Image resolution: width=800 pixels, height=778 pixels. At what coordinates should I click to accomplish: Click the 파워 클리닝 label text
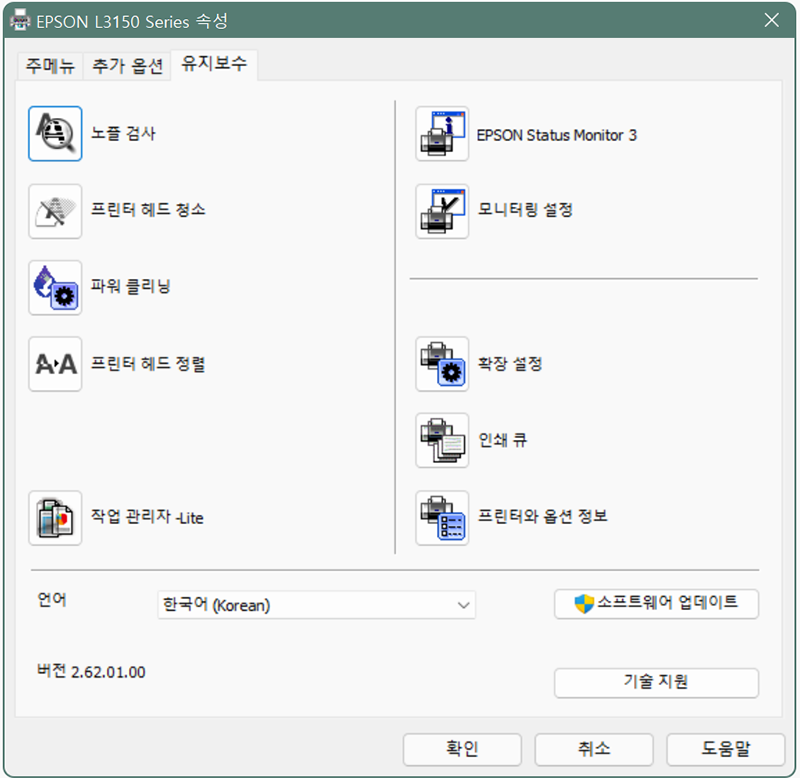click(130, 286)
